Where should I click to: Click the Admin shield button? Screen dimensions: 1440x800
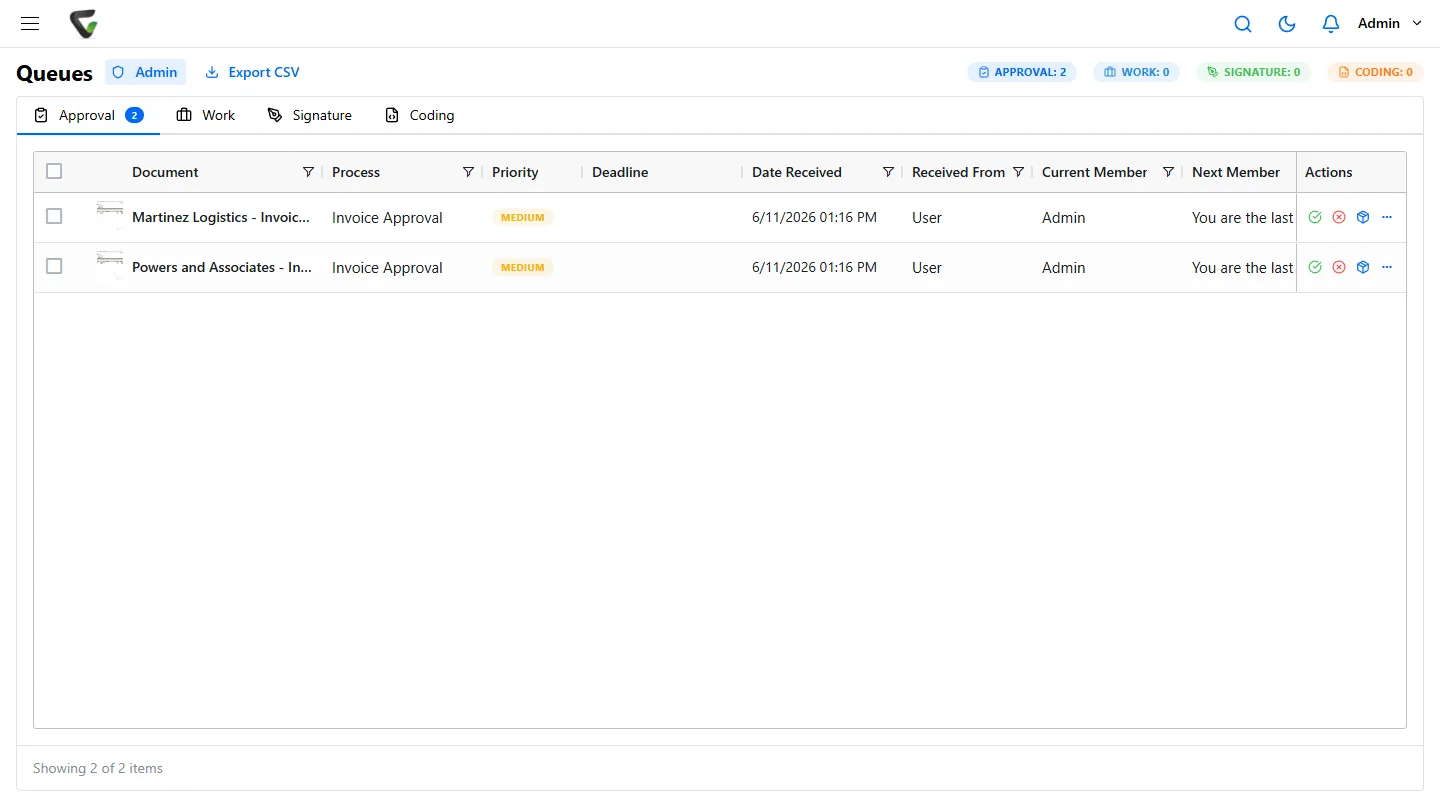coord(145,72)
